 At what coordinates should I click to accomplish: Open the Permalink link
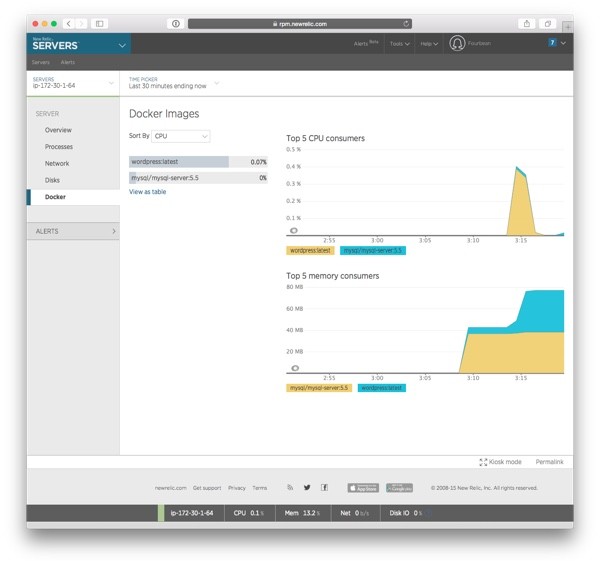[x=549, y=462]
